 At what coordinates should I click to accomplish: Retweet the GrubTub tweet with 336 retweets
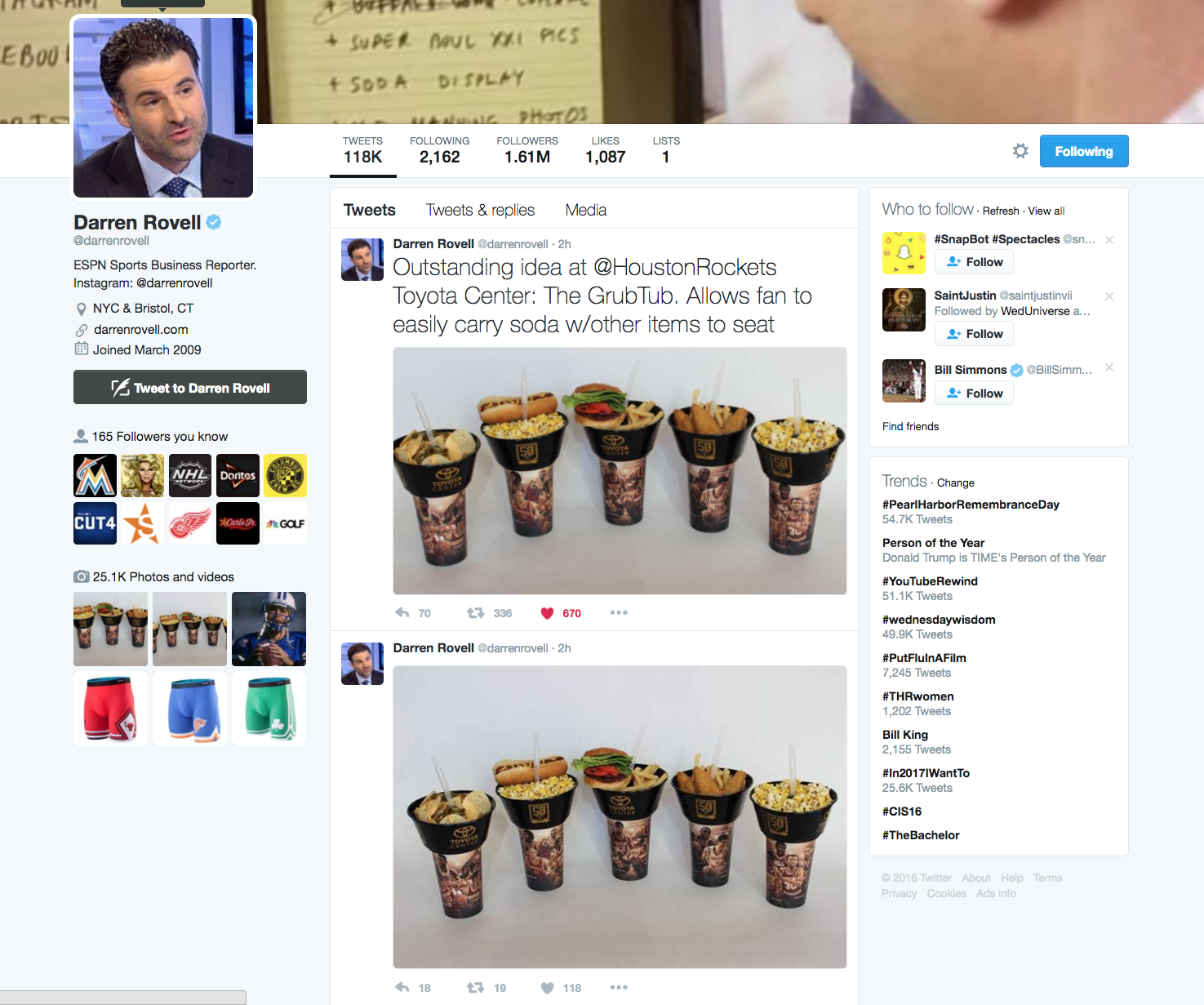click(475, 613)
